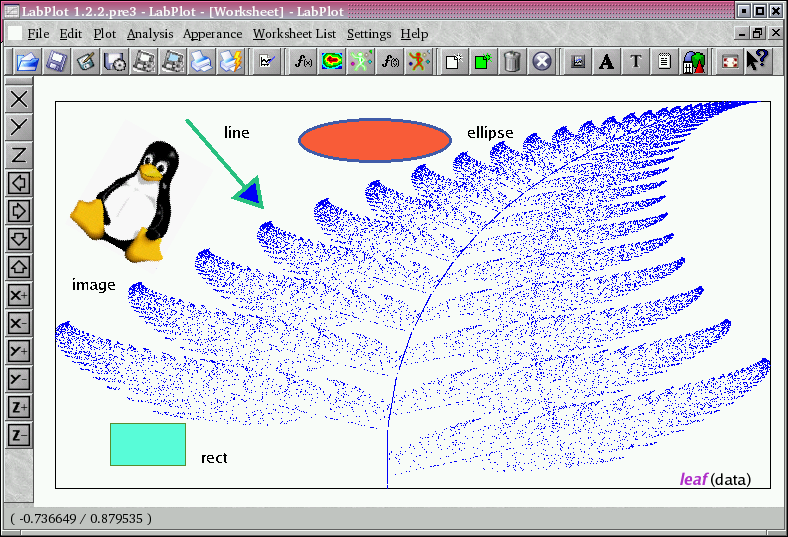Select the cyan rectangle shape
The height and width of the screenshot is (537, 788).
click(x=148, y=444)
